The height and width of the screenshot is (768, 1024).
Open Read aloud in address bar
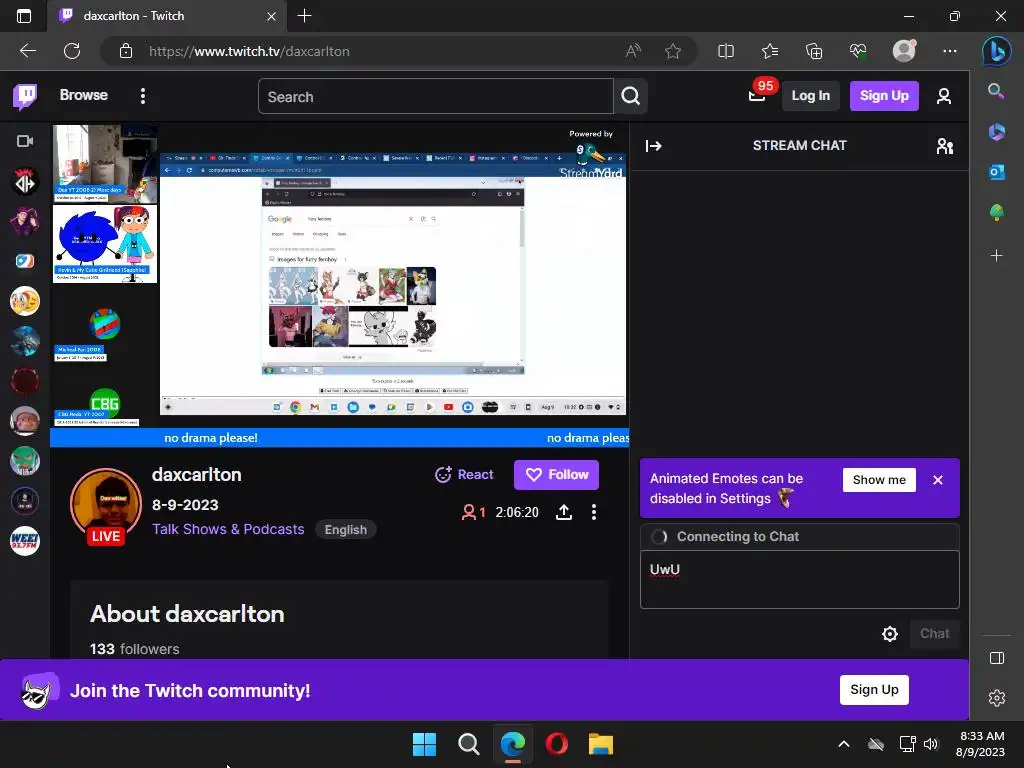[x=633, y=51]
